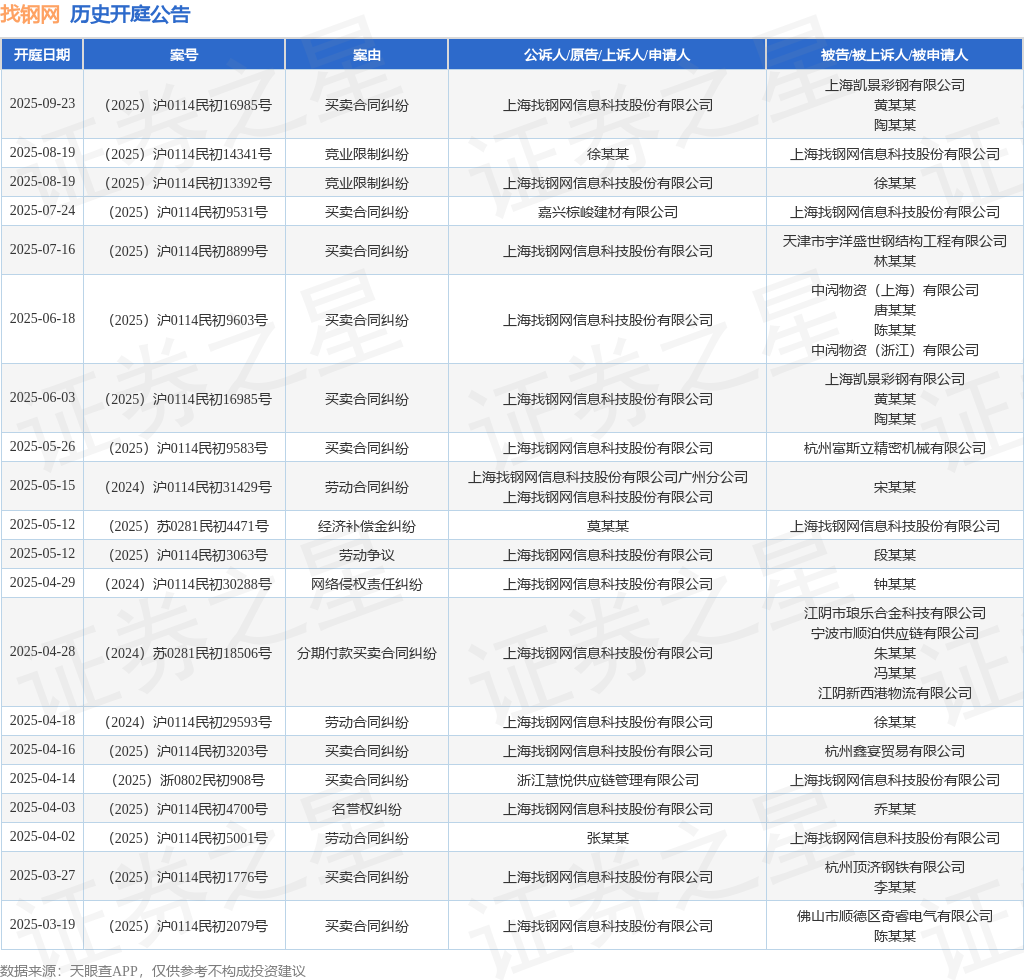Select date cell 2025-06-18
The width and height of the screenshot is (1024, 980).
coord(42,319)
